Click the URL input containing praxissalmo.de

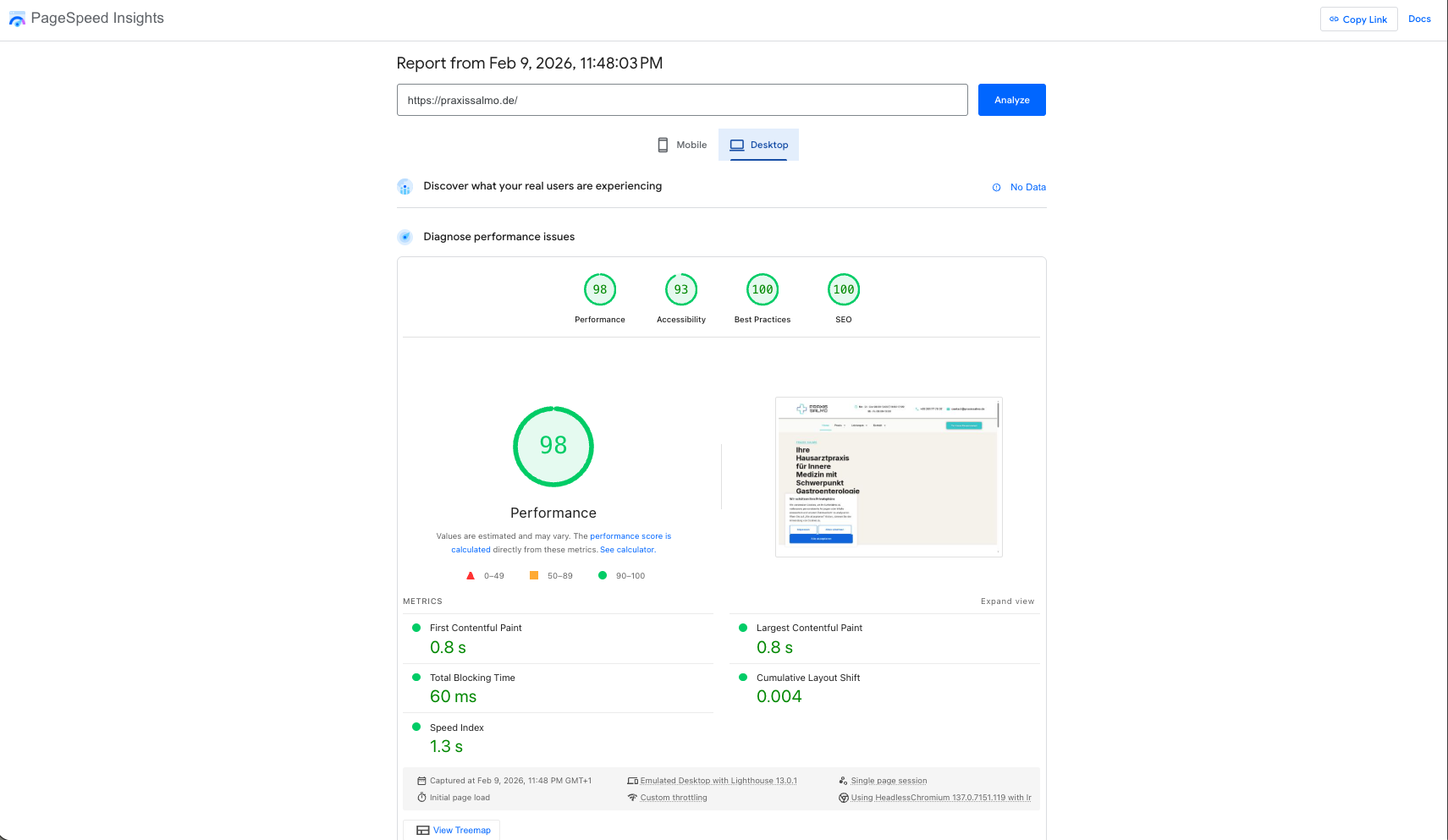point(682,100)
